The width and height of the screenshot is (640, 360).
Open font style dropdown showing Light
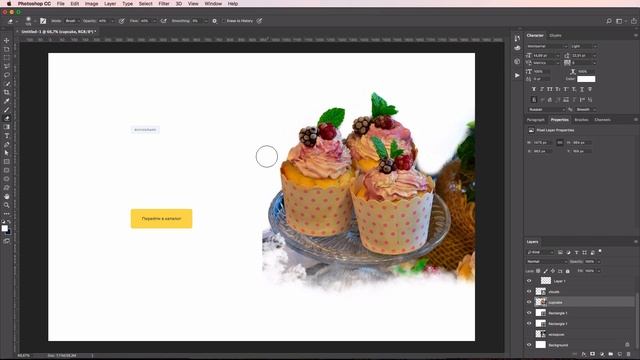coord(584,46)
